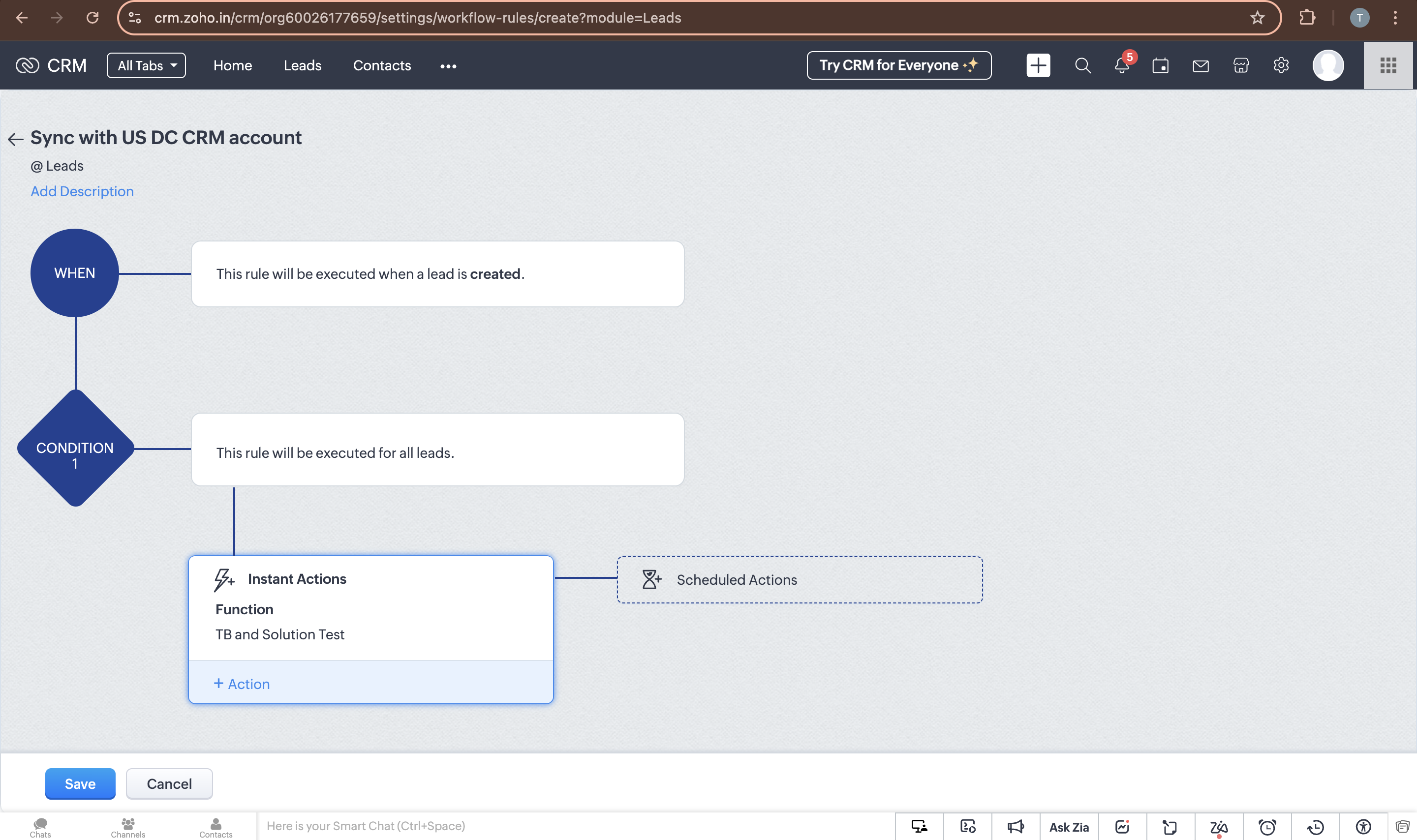
Task: Open the megaphone announcements icon
Action: click(1016, 827)
